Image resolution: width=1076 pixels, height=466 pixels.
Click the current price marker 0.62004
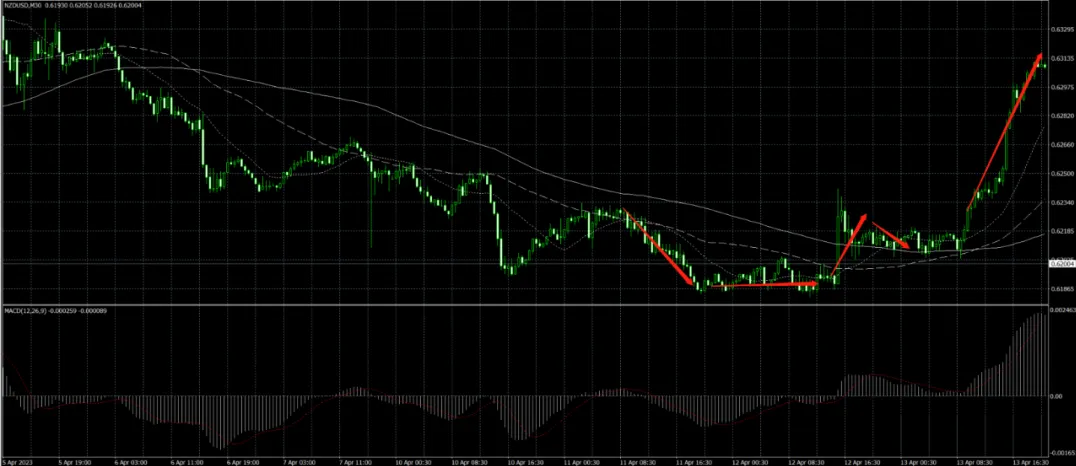pos(1062,263)
